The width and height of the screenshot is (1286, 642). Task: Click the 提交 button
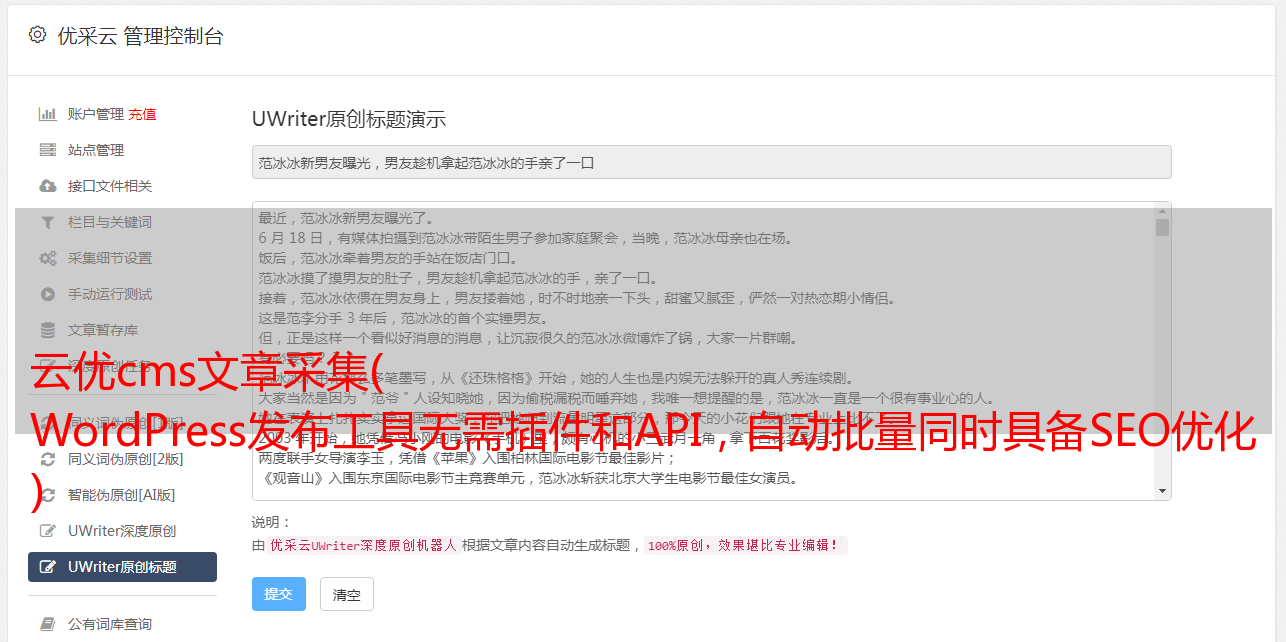tap(278, 594)
